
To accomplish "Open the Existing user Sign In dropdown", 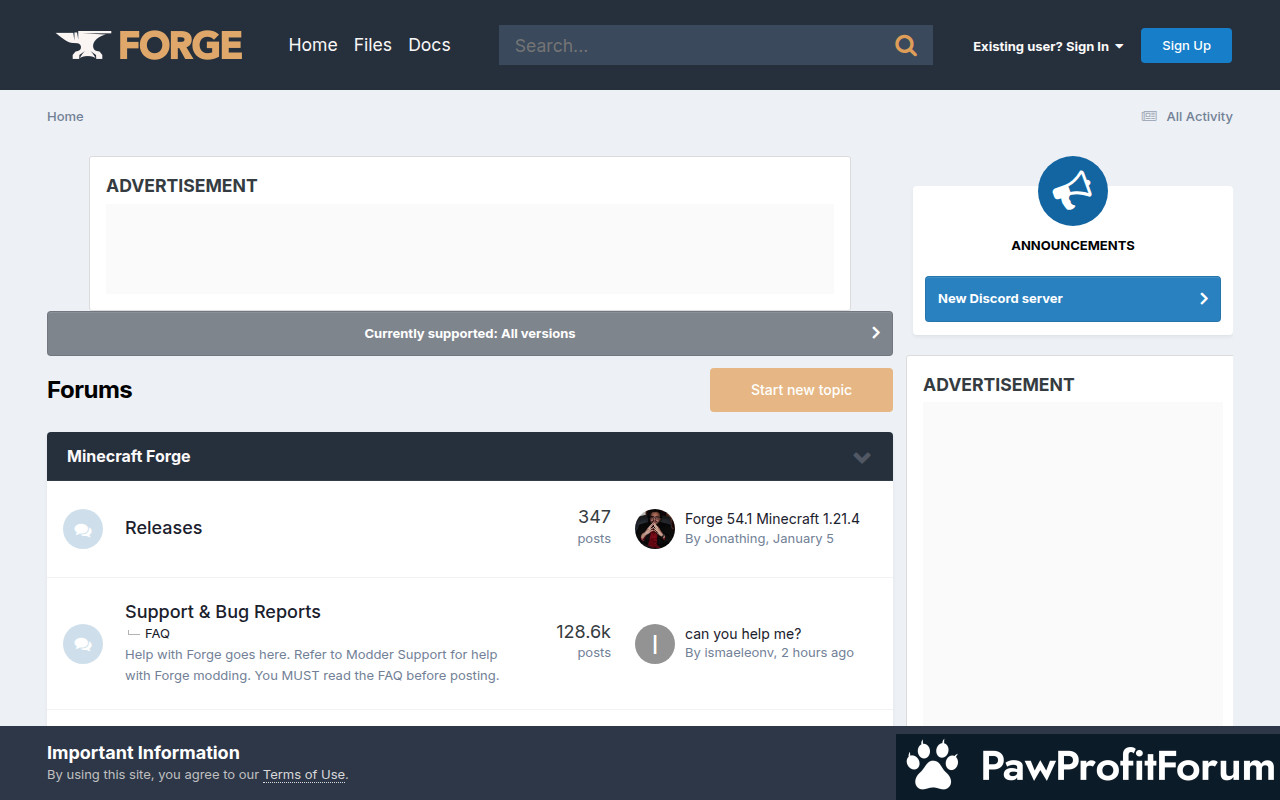I will [1048, 46].
